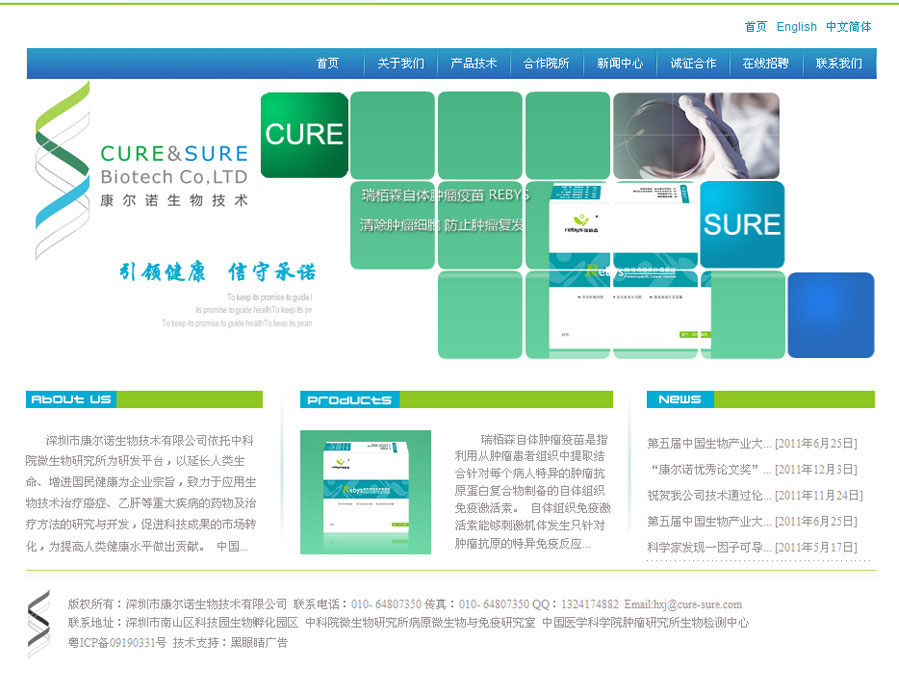Viewport: 899px width, 698px height.
Task: Click the [2011年11月24日] news date
Action: [x=819, y=496]
